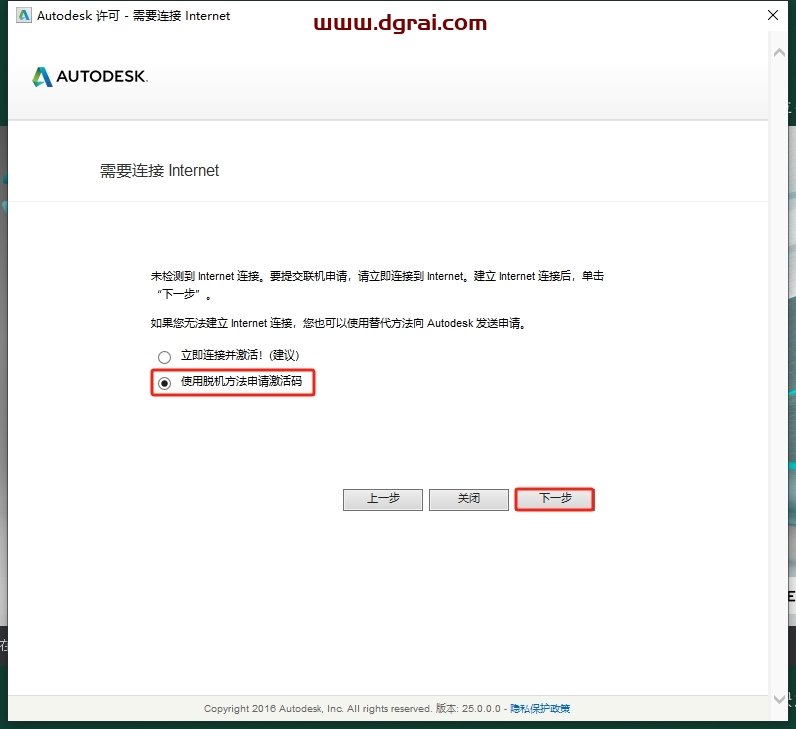Click the text starting '如果您无法建立 Internet 连接'

(x=339, y=323)
